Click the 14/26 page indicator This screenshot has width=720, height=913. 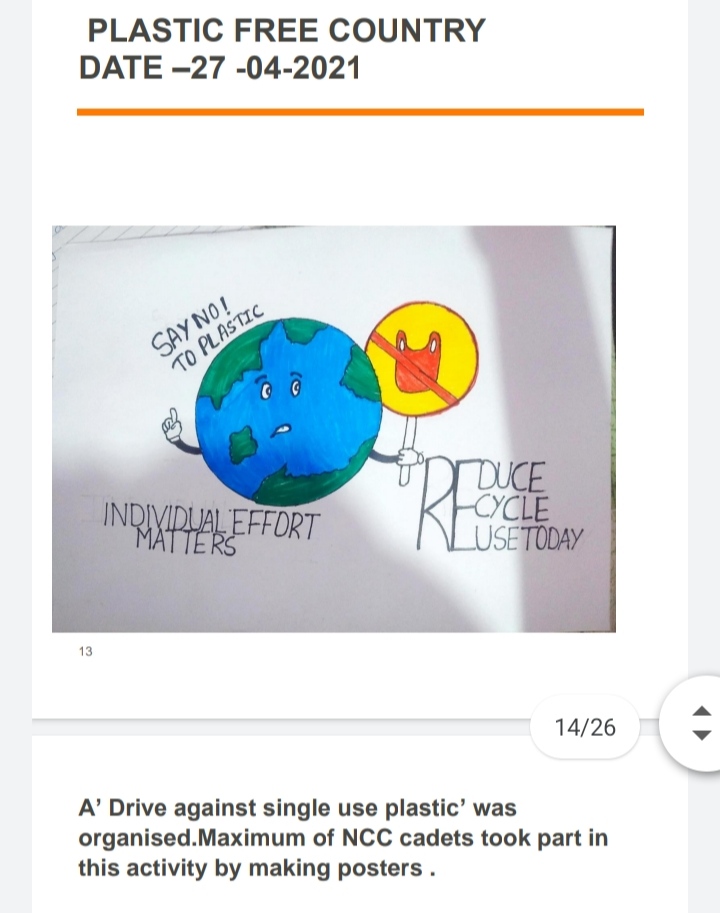585,727
